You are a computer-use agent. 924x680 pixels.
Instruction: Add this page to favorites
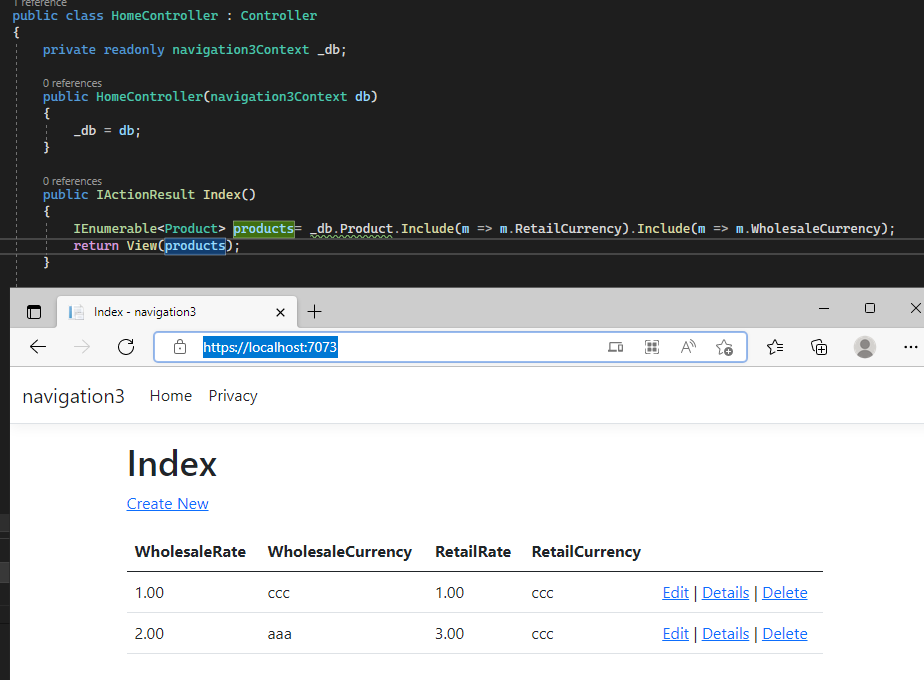pyautogui.click(x=724, y=347)
